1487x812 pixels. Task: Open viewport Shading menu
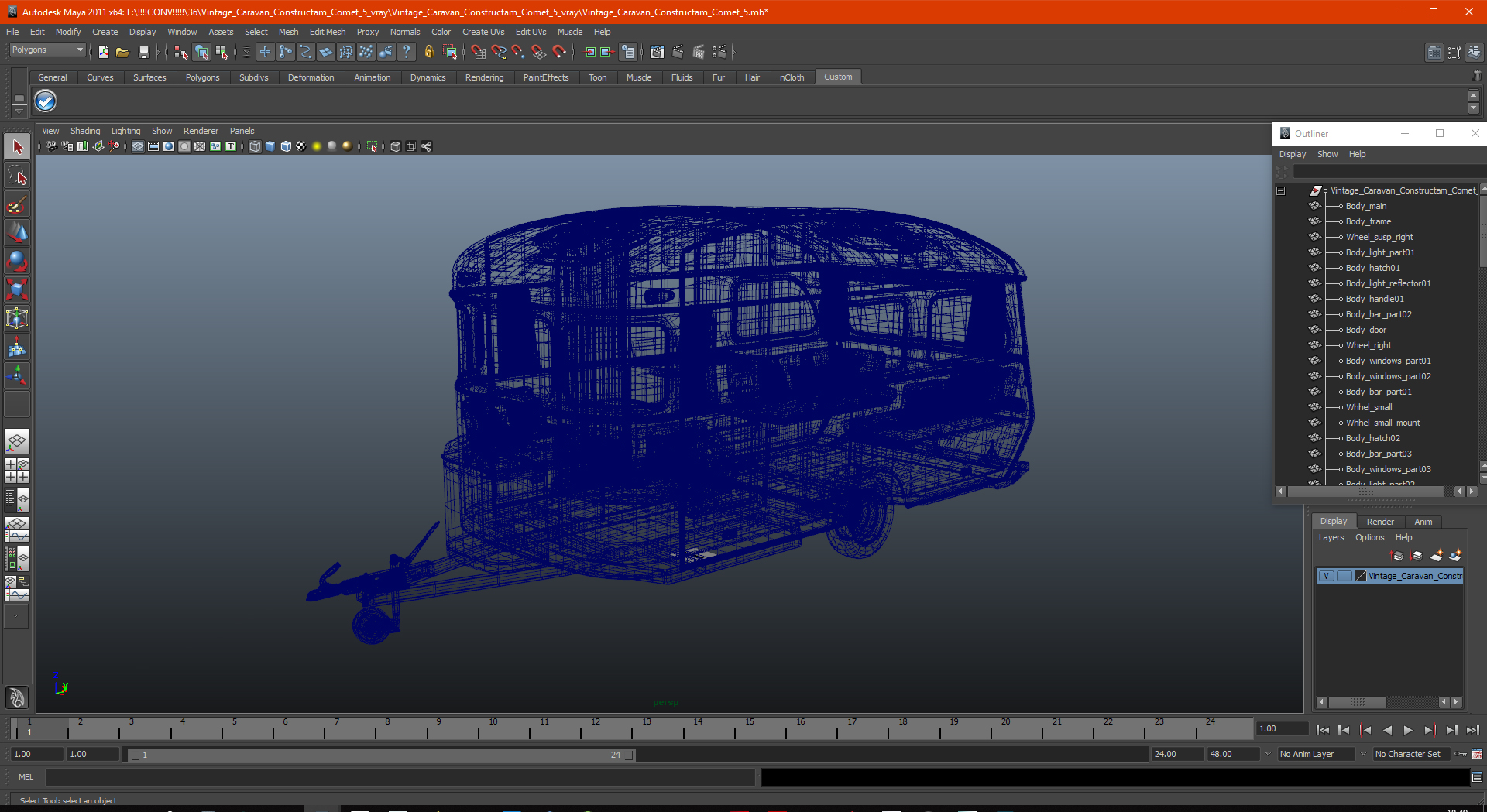[x=85, y=131]
